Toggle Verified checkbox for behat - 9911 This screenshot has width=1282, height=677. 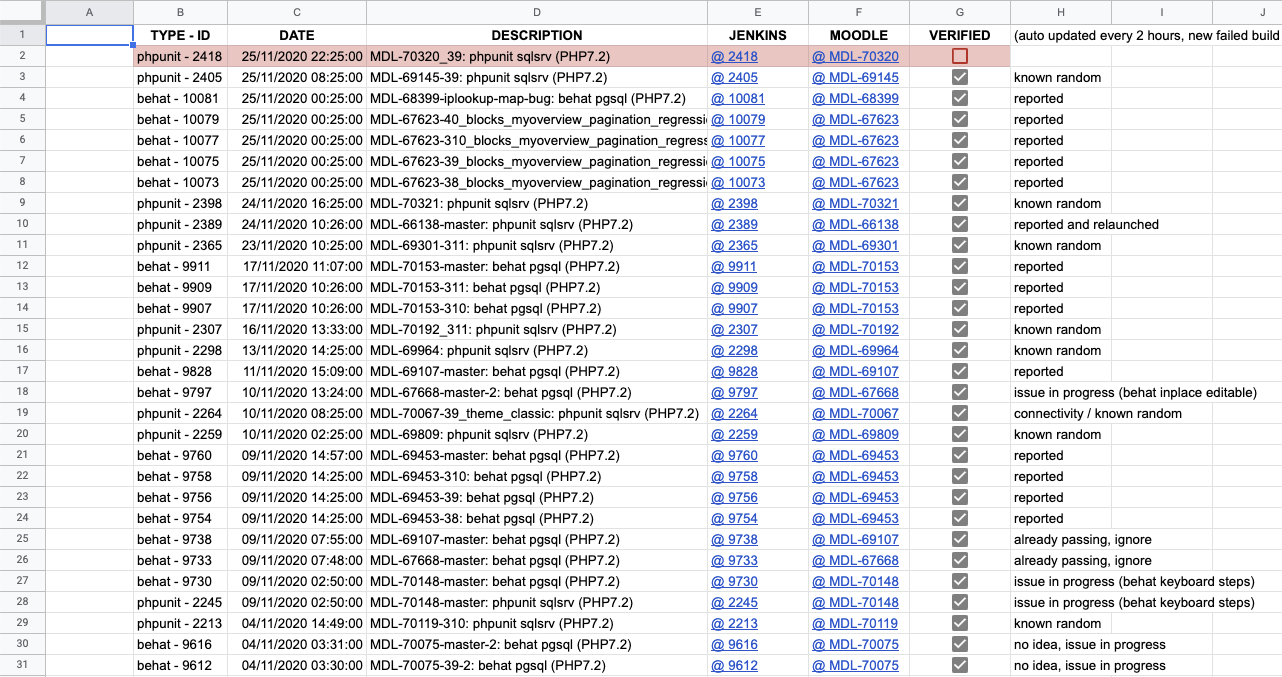960,266
